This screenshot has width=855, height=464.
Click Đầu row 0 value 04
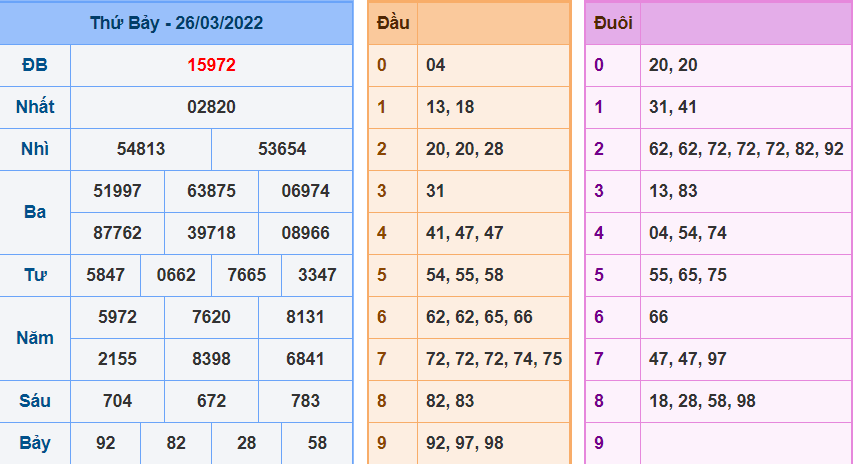tap(436, 65)
